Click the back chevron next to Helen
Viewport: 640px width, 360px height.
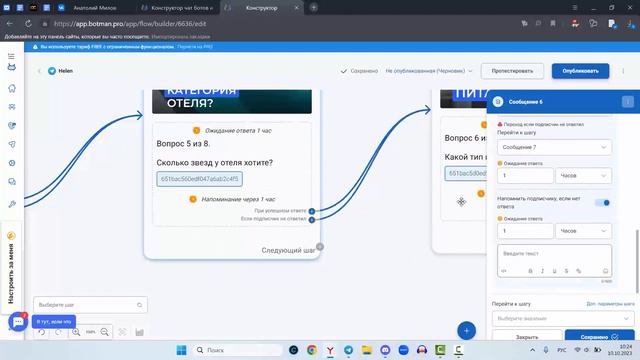pyautogui.click(x=39, y=71)
